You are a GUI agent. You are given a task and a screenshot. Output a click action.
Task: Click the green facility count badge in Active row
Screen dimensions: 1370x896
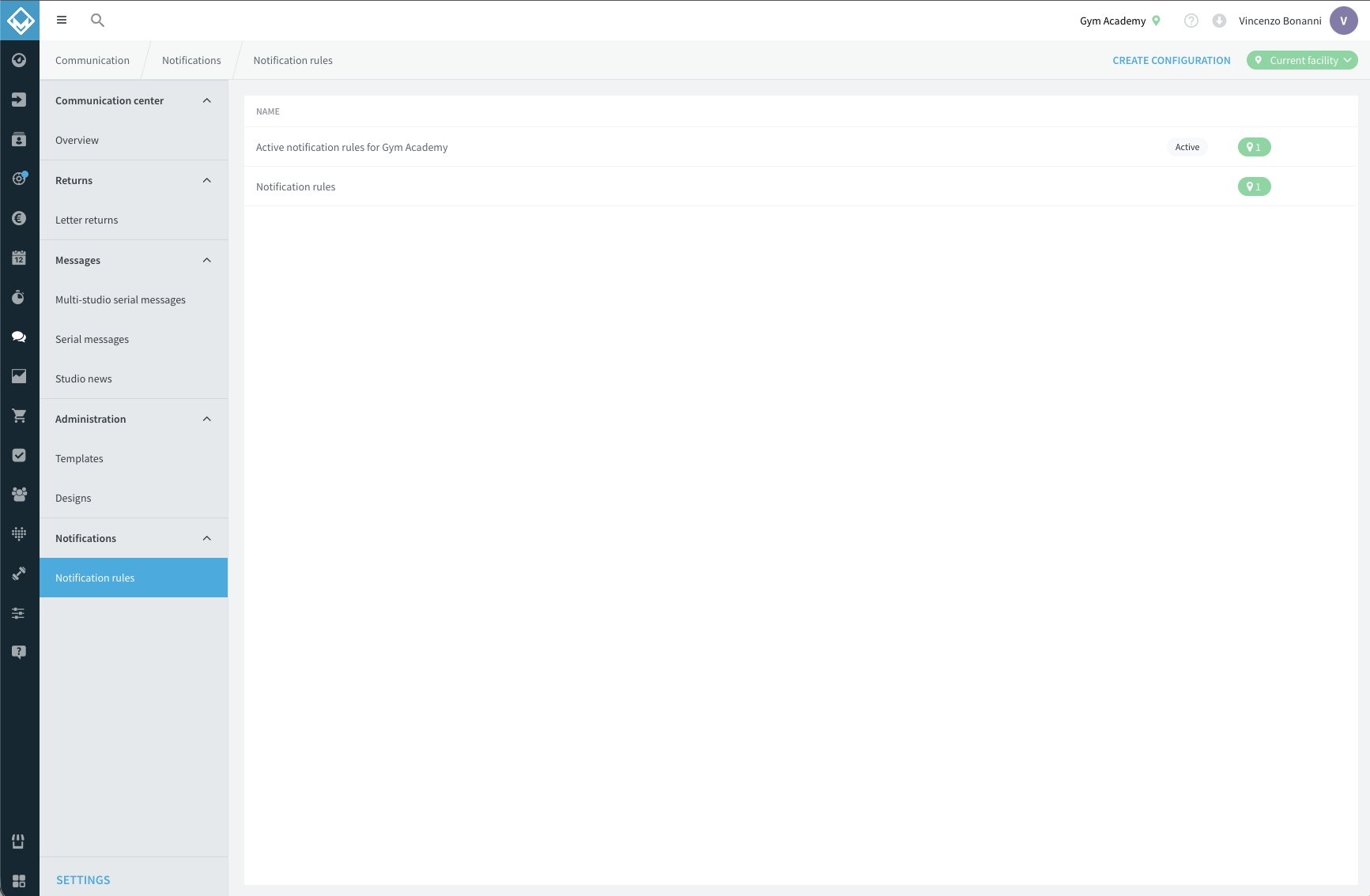tap(1254, 147)
